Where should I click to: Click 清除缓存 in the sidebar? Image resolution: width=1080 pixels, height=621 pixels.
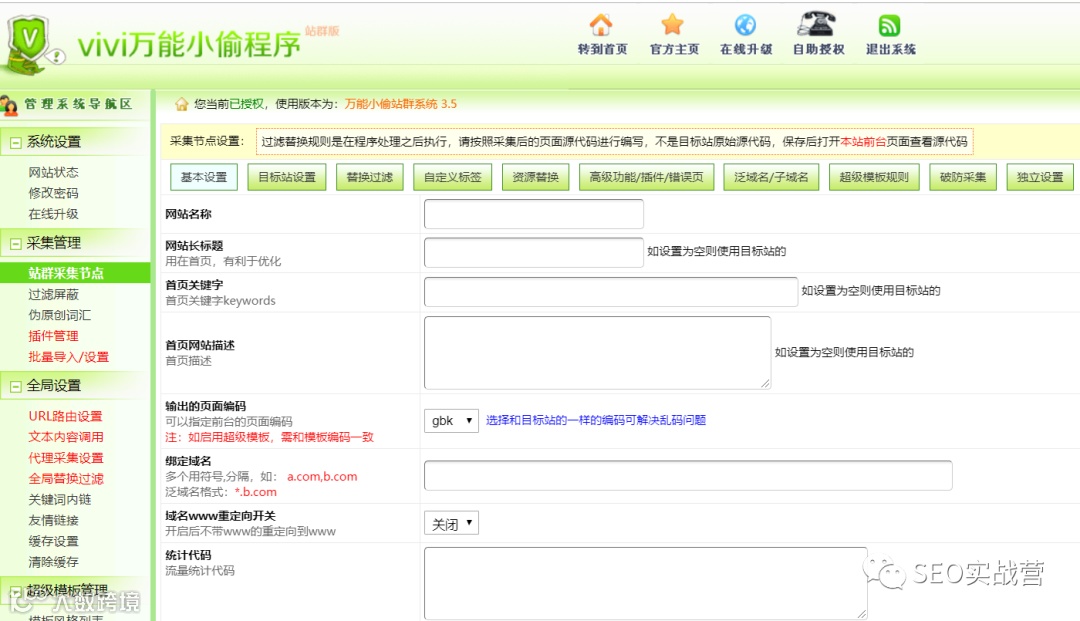tap(53, 562)
